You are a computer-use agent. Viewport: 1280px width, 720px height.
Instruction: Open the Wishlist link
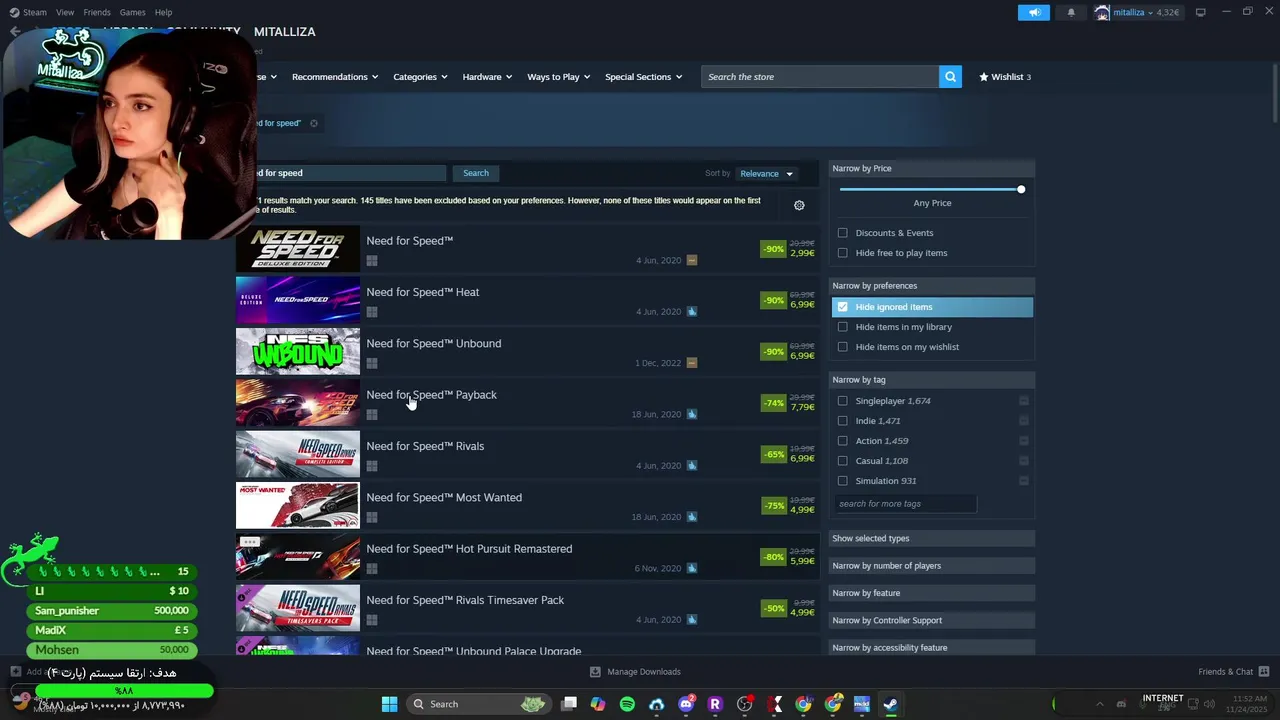point(1005,77)
